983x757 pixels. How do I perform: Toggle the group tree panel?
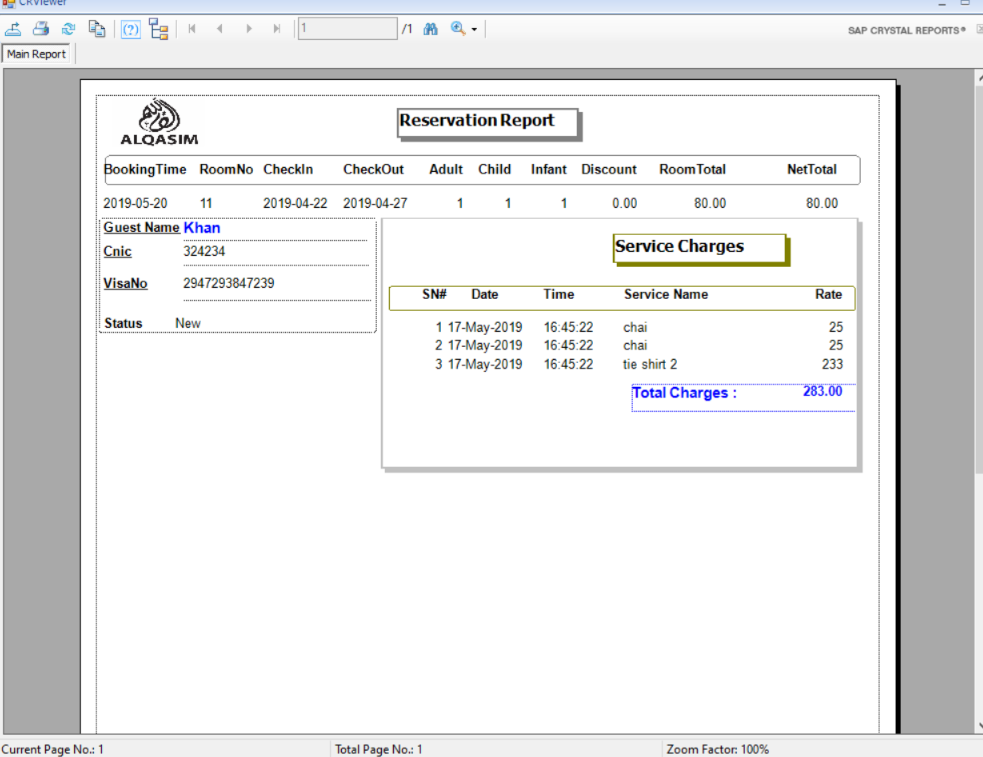coord(158,29)
